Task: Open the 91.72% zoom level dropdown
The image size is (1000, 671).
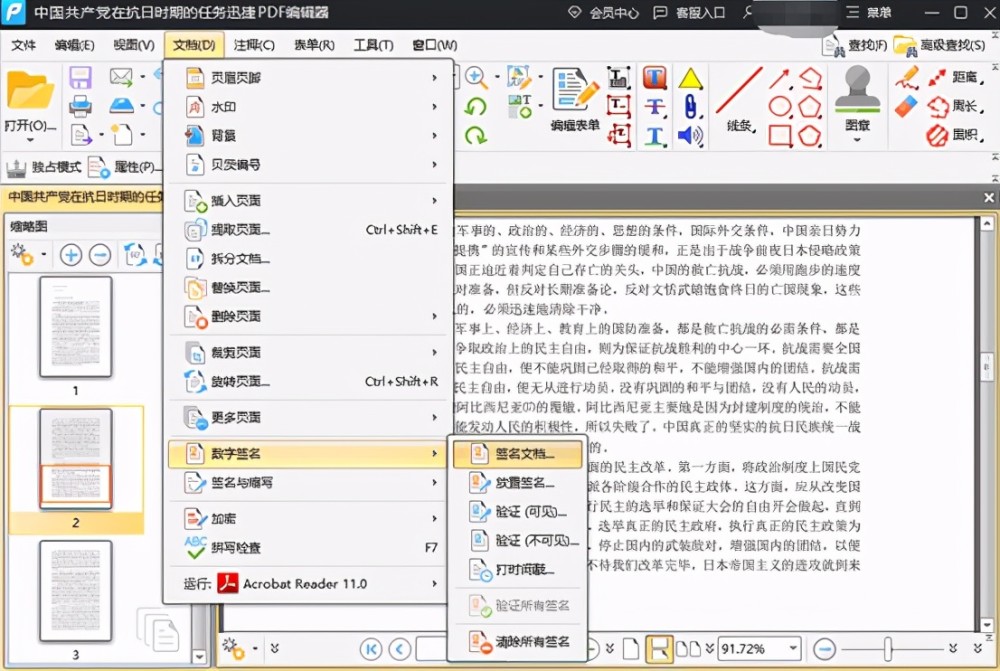Action: pos(793,649)
